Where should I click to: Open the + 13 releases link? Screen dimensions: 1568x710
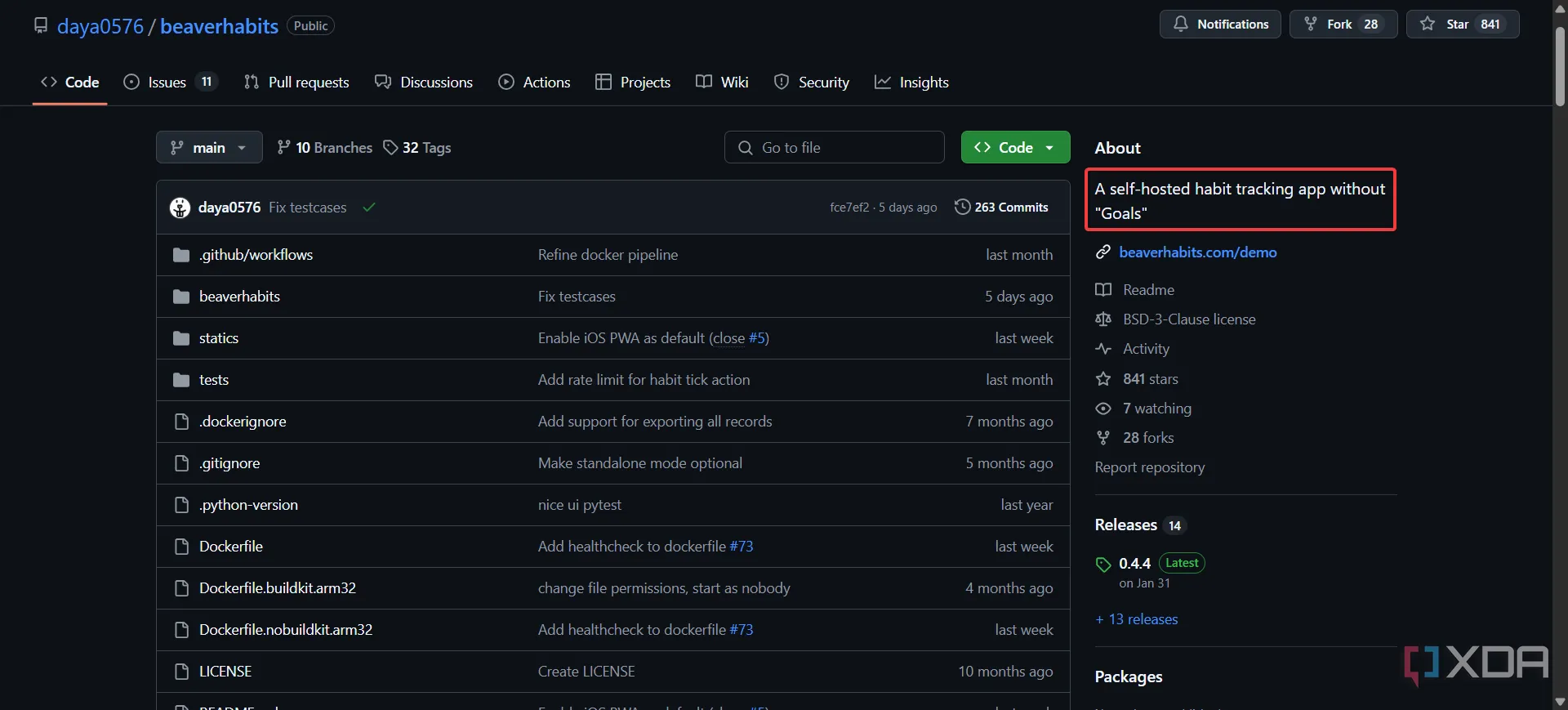[x=1137, y=619]
